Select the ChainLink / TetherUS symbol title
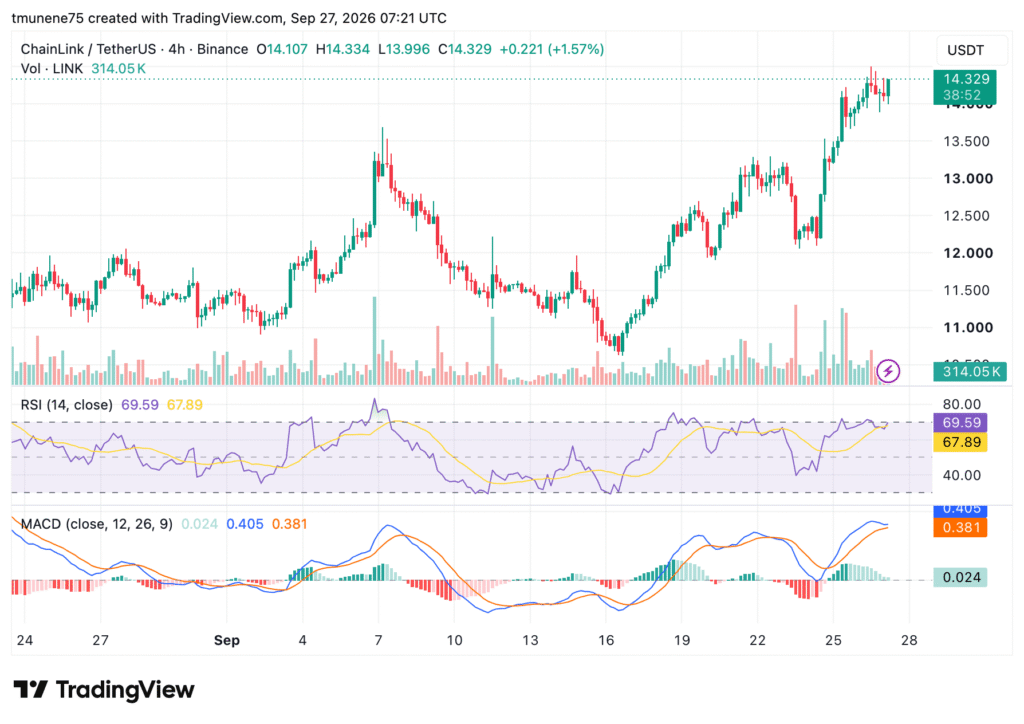Screen dimensions: 1024x724 coord(88,49)
